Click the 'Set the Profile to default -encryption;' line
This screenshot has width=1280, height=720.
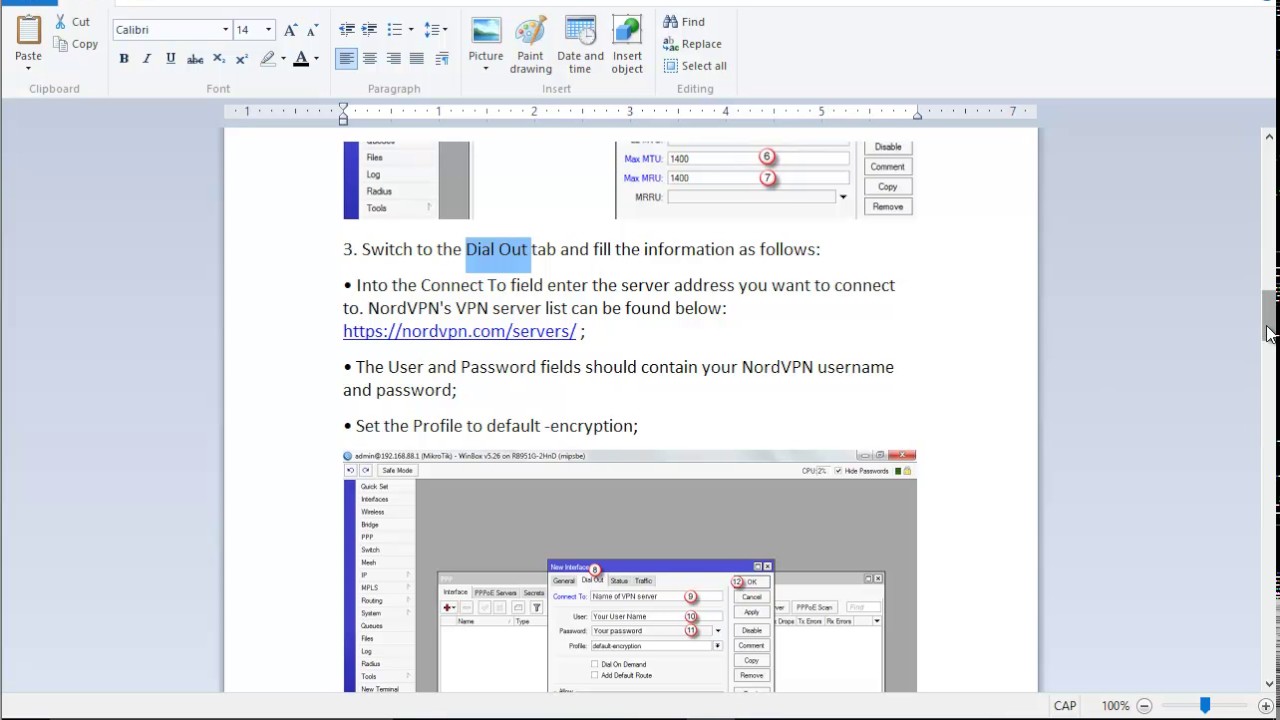point(491,426)
